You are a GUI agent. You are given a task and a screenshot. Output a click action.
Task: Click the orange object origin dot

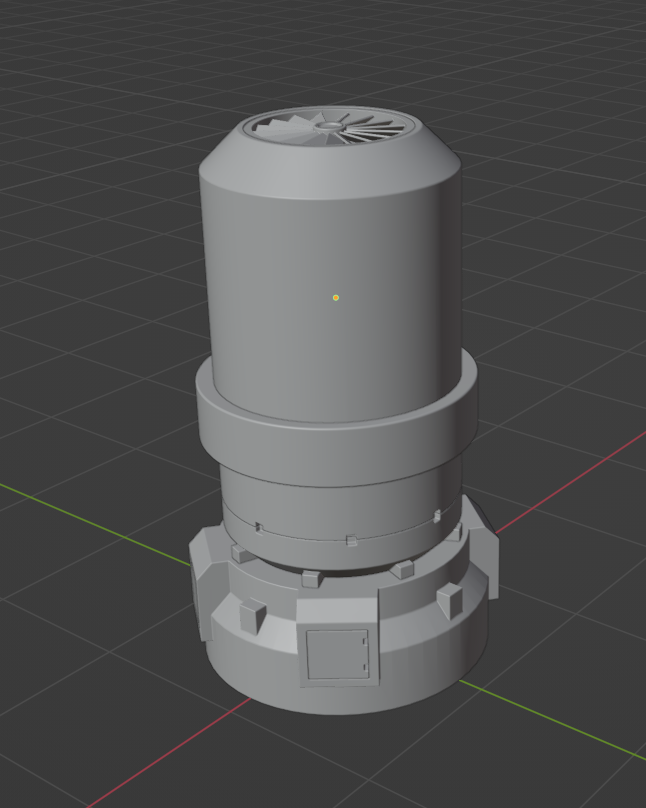336,297
